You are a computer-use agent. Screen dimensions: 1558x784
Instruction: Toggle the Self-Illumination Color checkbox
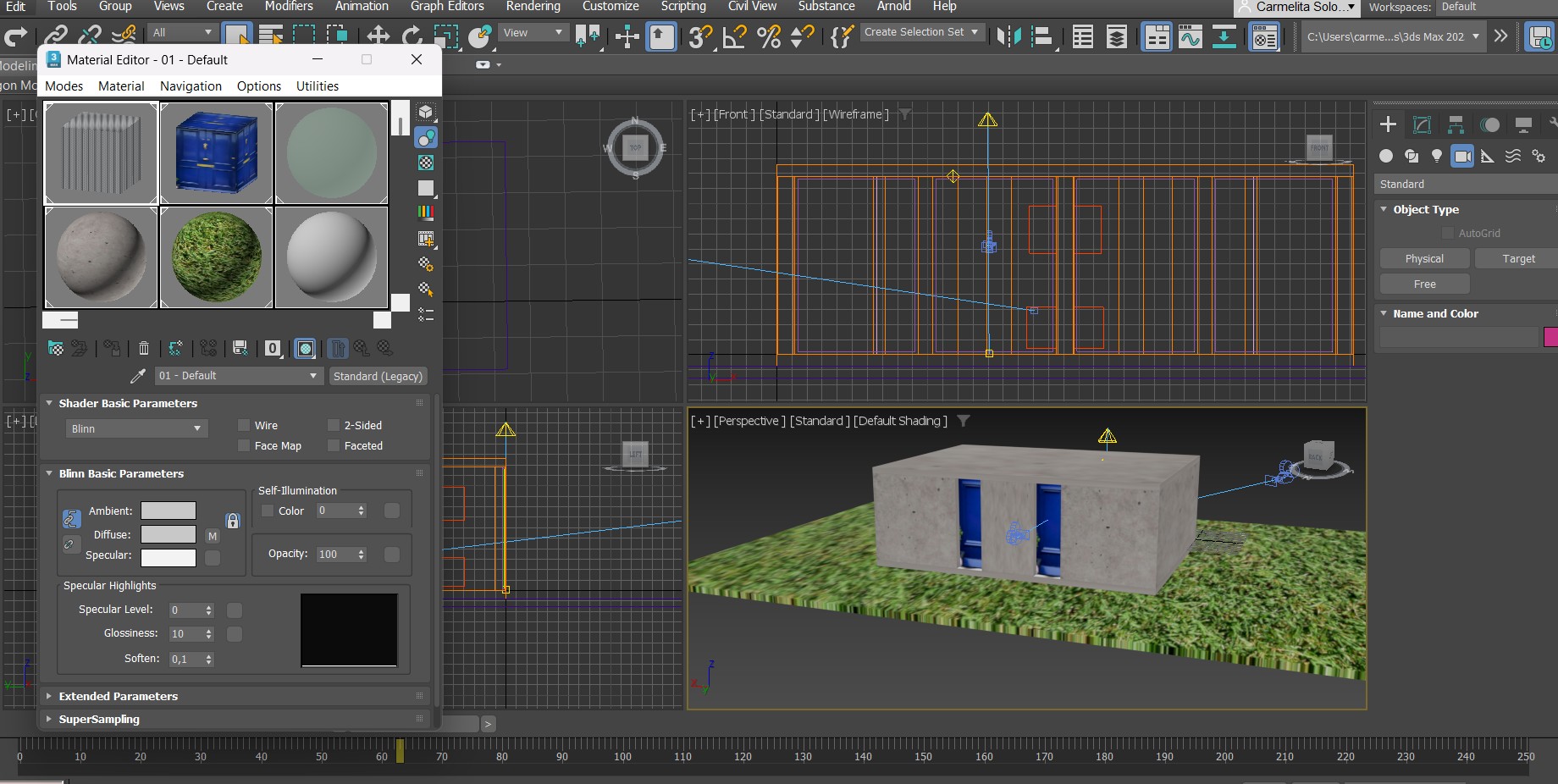268,511
